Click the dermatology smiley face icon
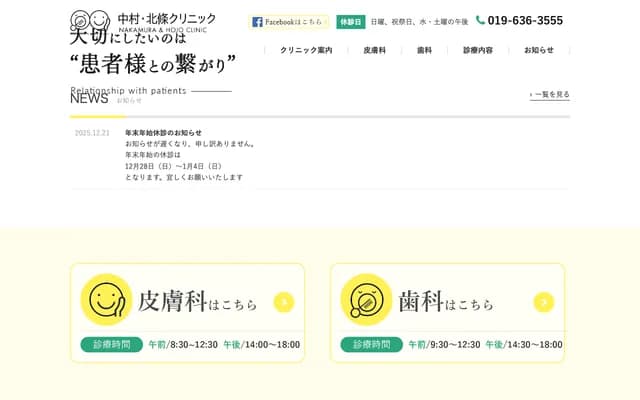This screenshot has width=640, height=400. click(x=105, y=299)
